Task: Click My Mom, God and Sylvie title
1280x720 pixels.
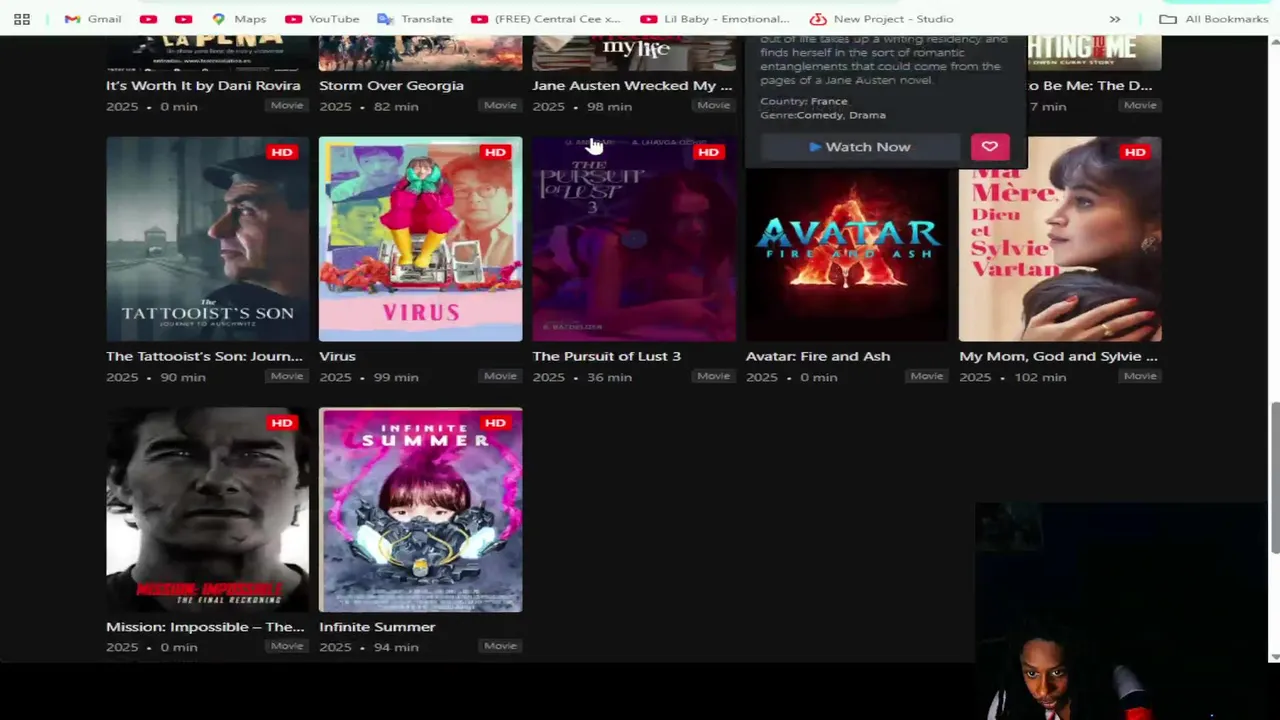Action: pos(1058,356)
